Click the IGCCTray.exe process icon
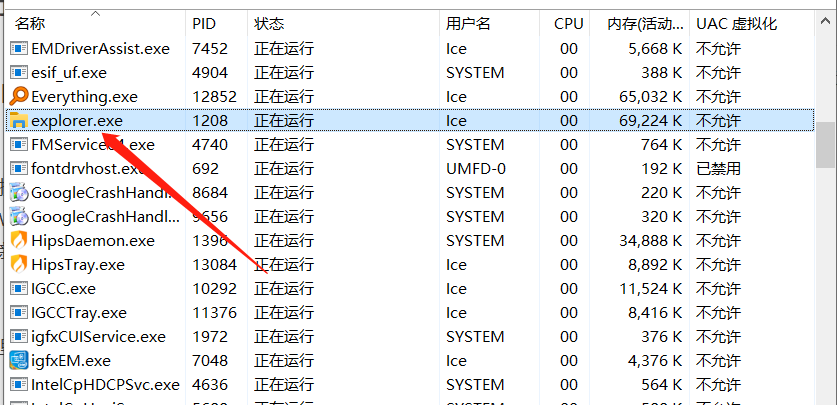The width and height of the screenshot is (837, 405). click(x=19, y=313)
